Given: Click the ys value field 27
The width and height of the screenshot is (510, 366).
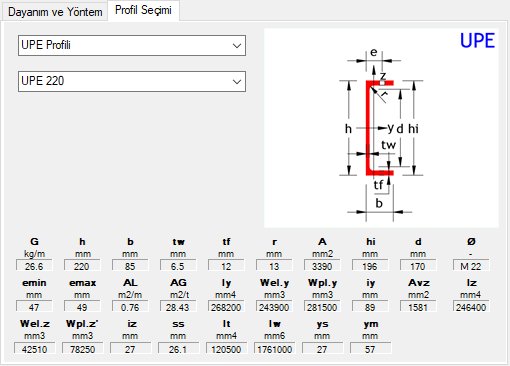Looking at the screenshot, I should click(x=323, y=349).
